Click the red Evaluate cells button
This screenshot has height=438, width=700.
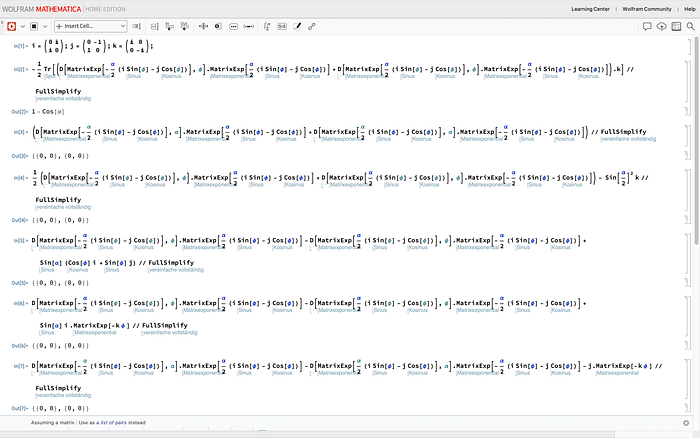tap(12, 26)
